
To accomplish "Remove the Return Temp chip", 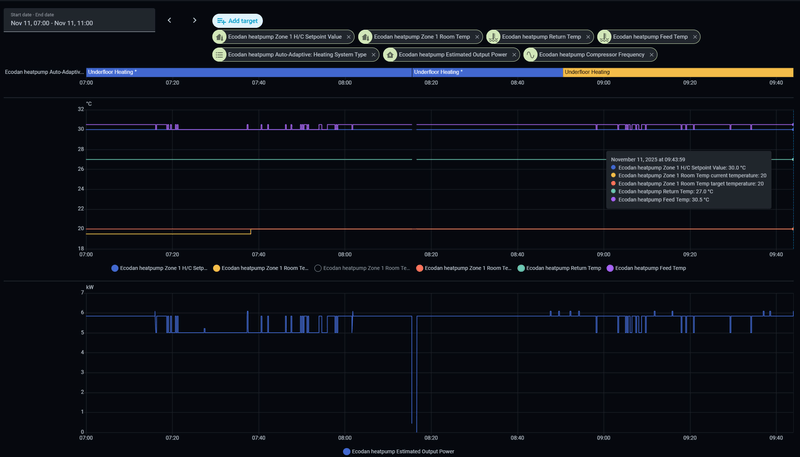I will 587,37.
